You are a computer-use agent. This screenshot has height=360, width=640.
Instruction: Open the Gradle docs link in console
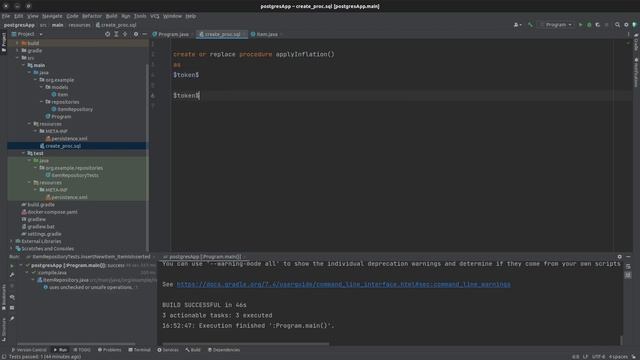pos(343,284)
